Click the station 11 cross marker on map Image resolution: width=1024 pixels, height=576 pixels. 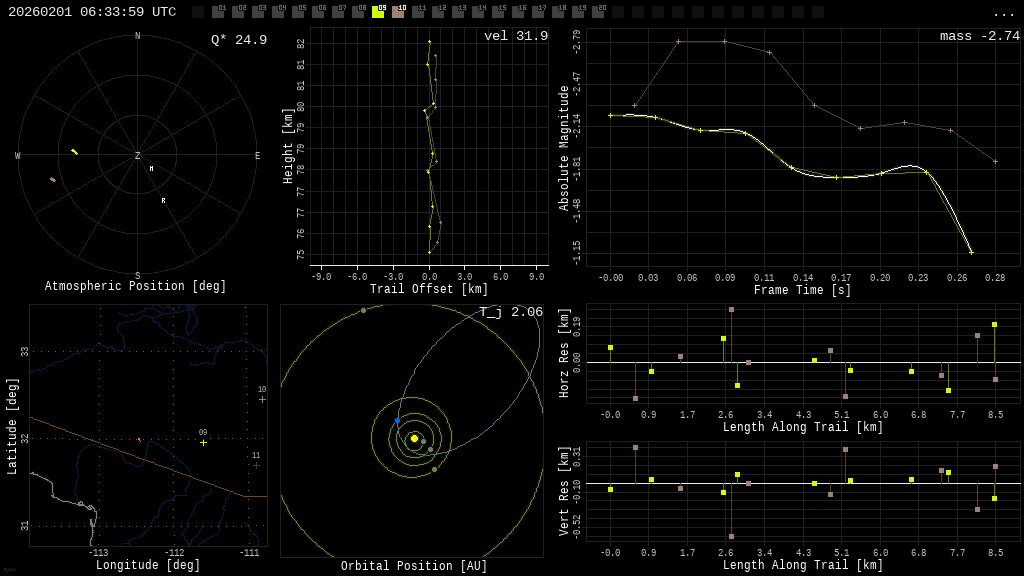coord(256,465)
